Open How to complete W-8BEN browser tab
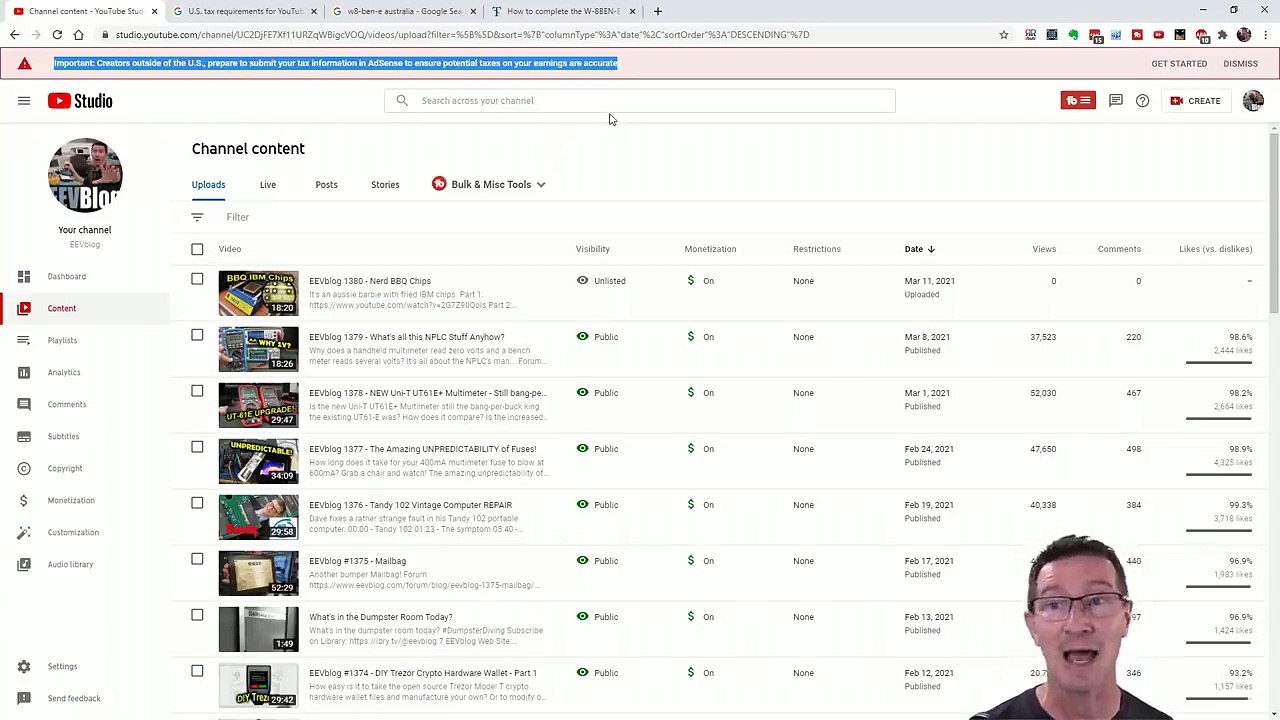This screenshot has width=1280, height=720. 564,11
